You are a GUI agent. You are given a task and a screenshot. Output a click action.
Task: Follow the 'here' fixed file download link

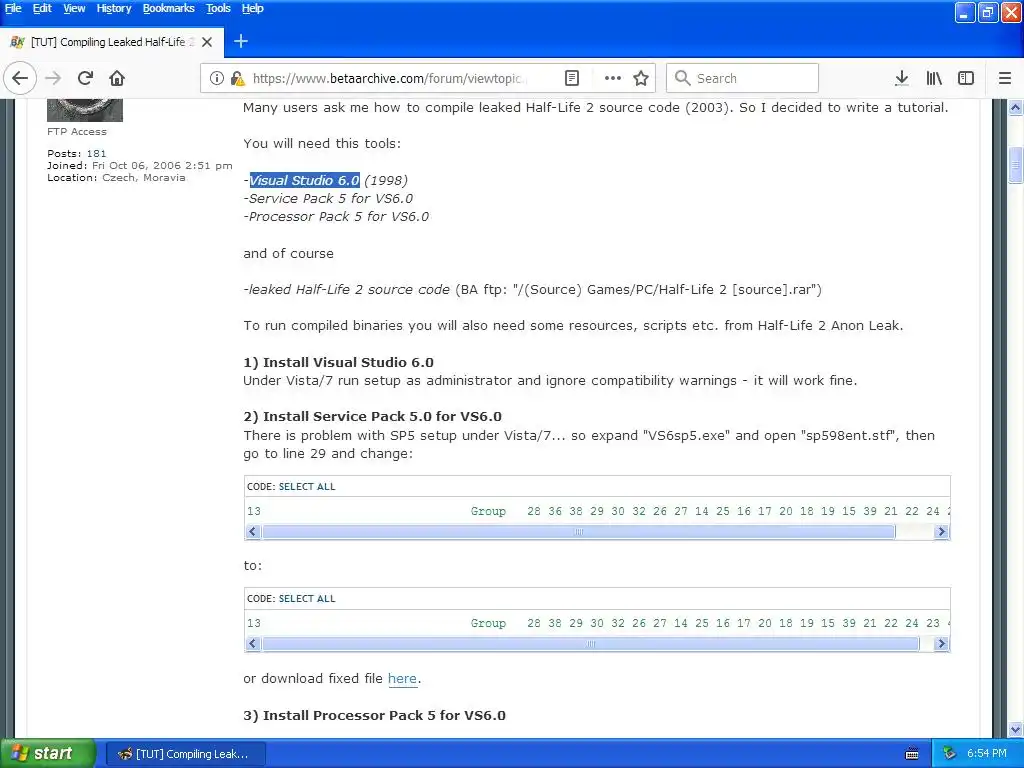click(402, 679)
